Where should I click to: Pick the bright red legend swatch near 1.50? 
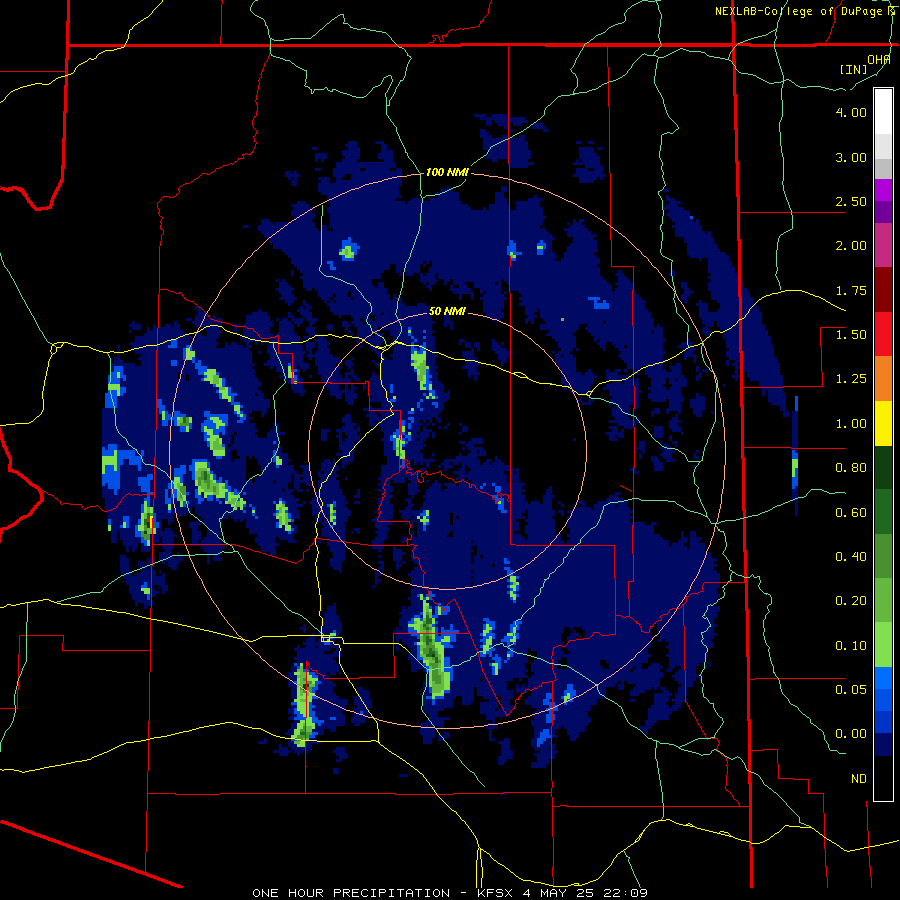[883, 334]
